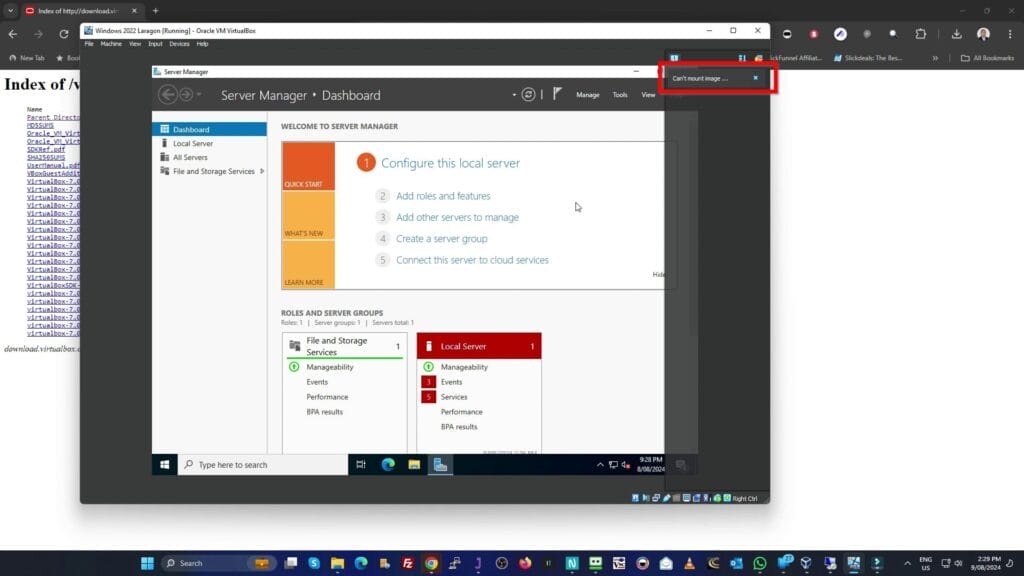Click the bookmarks overflow chevron in Chrome
The width and height of the screenshot is (1024, 576).
pyautogui.click(x=935, y=58)
